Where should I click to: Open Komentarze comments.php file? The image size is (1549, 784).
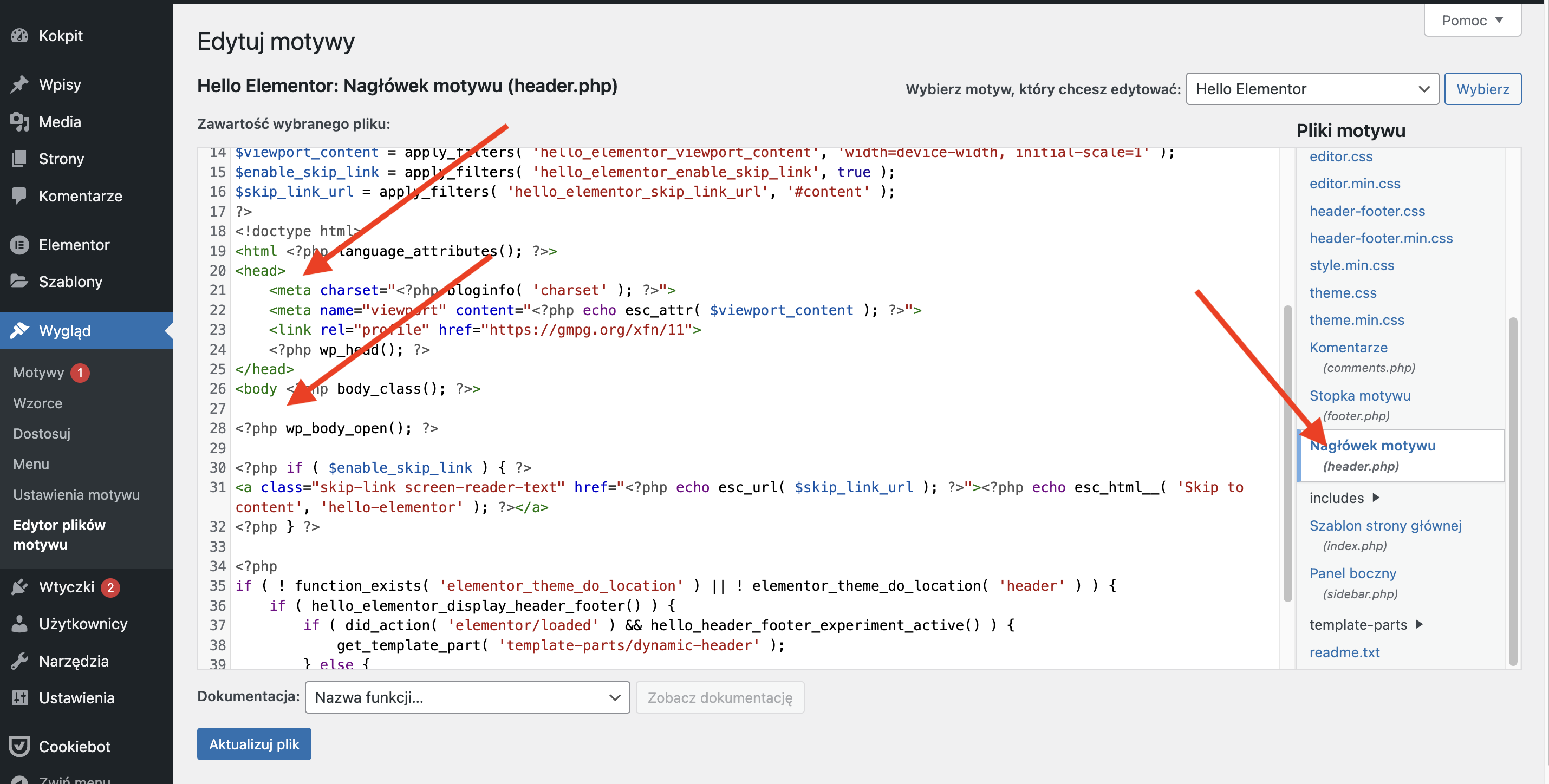pos(1362,357)
